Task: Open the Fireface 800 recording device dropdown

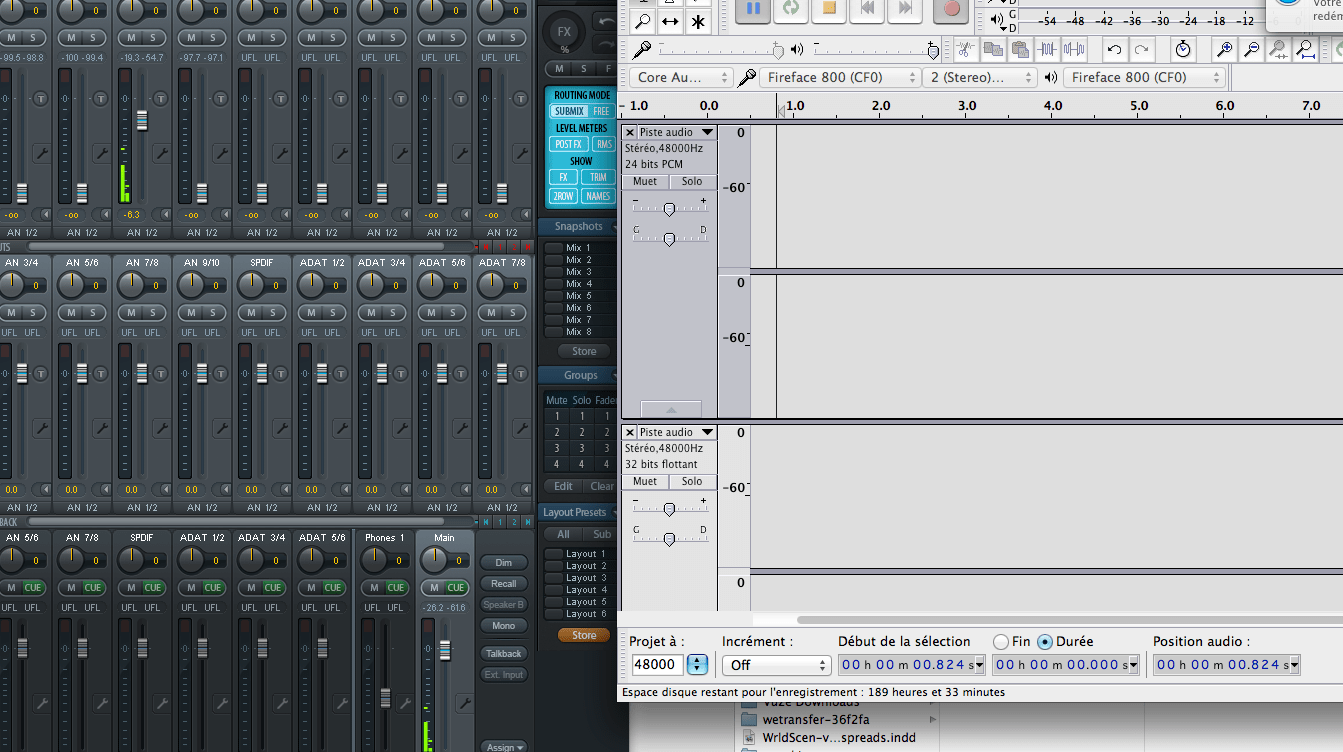Action: point(840,77)
